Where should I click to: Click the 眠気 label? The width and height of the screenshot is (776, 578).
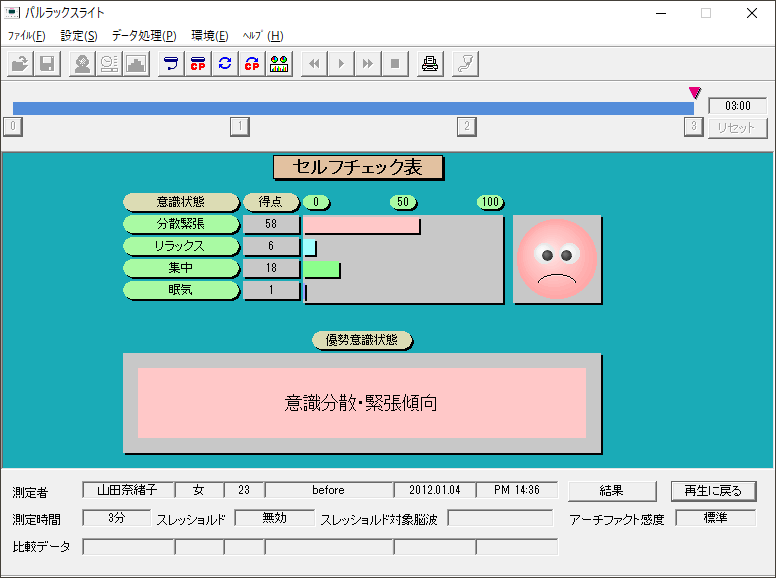(181, 290)
